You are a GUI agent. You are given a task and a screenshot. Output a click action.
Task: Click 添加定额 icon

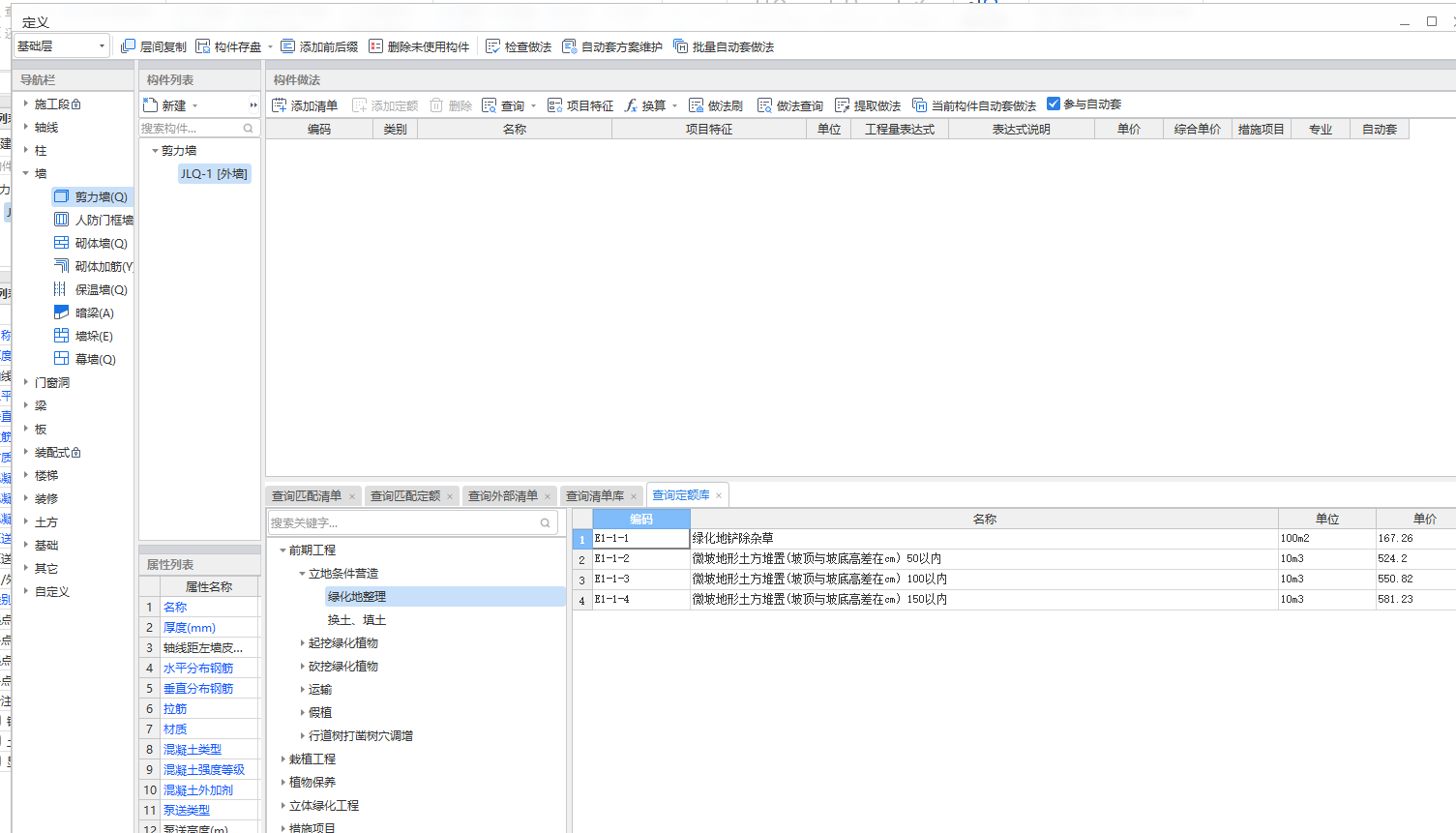[359, 105]
